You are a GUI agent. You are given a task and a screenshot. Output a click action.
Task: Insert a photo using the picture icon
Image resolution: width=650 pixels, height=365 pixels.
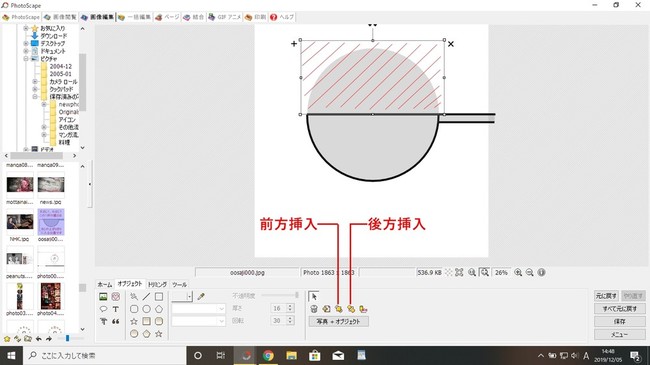point(103,297)
